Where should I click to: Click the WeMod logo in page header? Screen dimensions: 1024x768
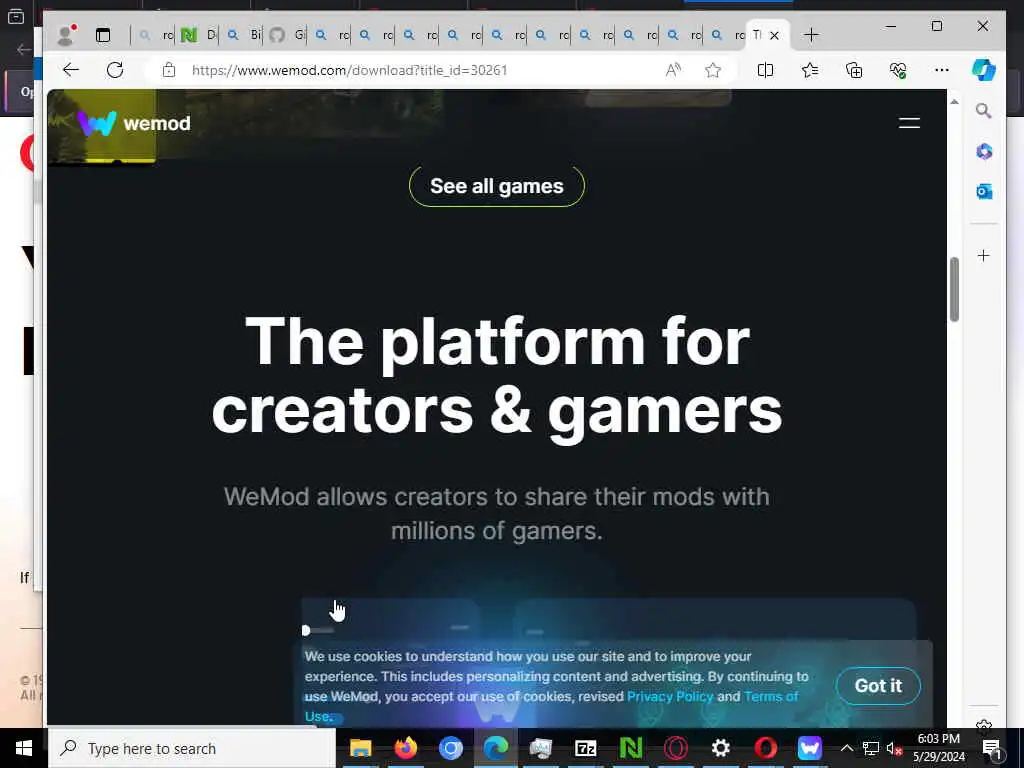[134, 123]
